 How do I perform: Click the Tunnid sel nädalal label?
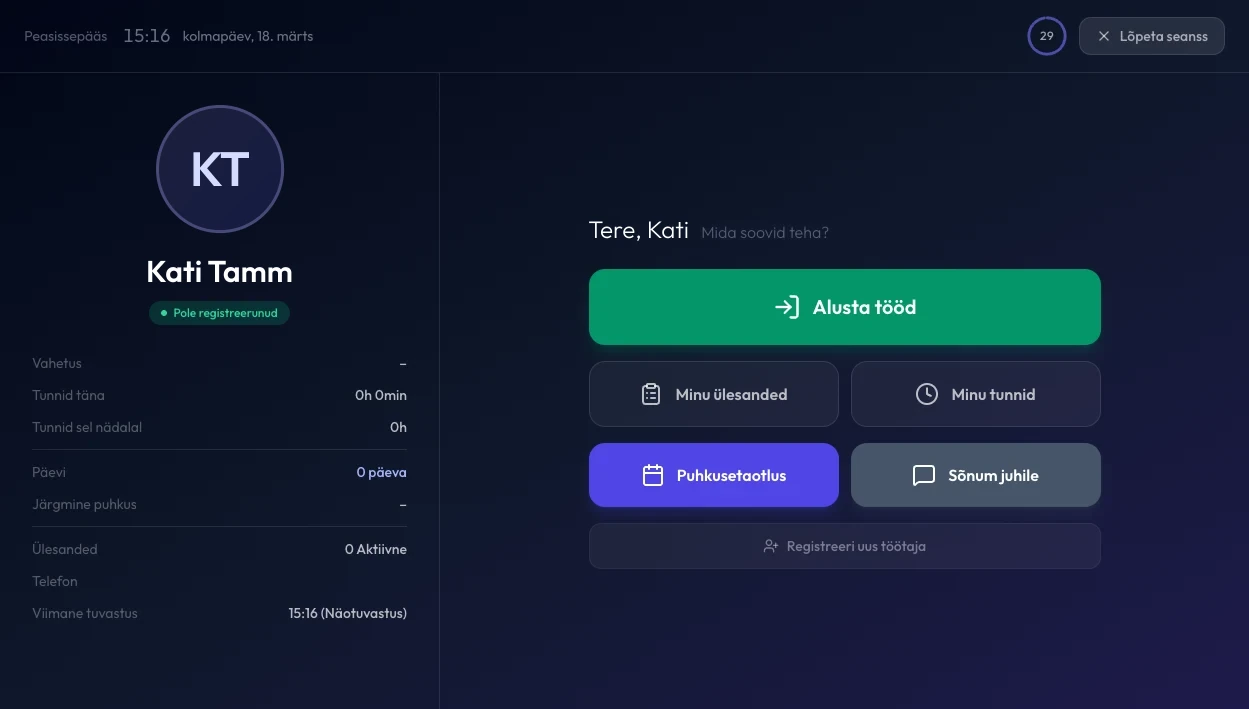87,427
